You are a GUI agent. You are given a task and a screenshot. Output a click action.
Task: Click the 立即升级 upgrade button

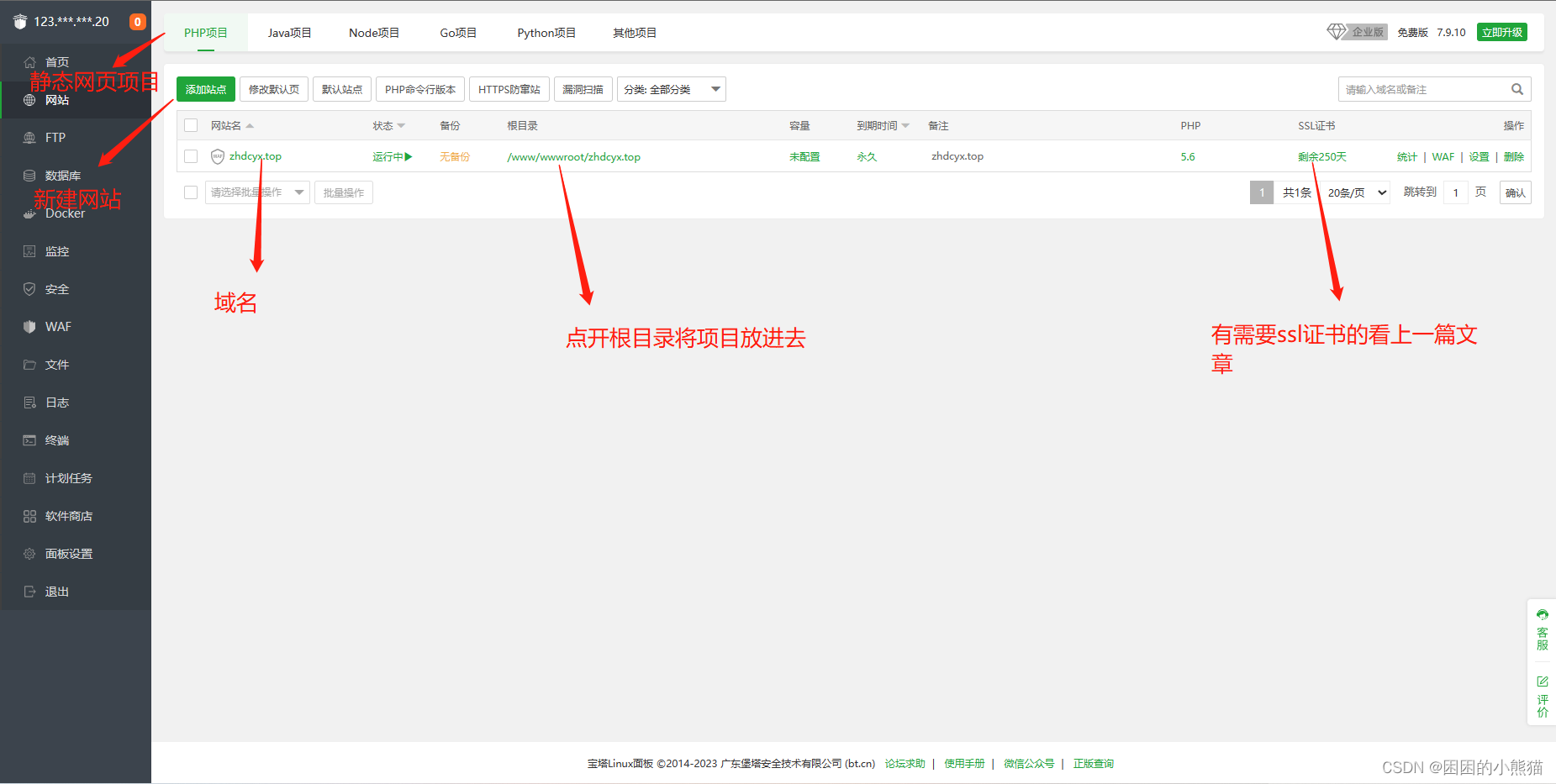[x=1502, y=32]
